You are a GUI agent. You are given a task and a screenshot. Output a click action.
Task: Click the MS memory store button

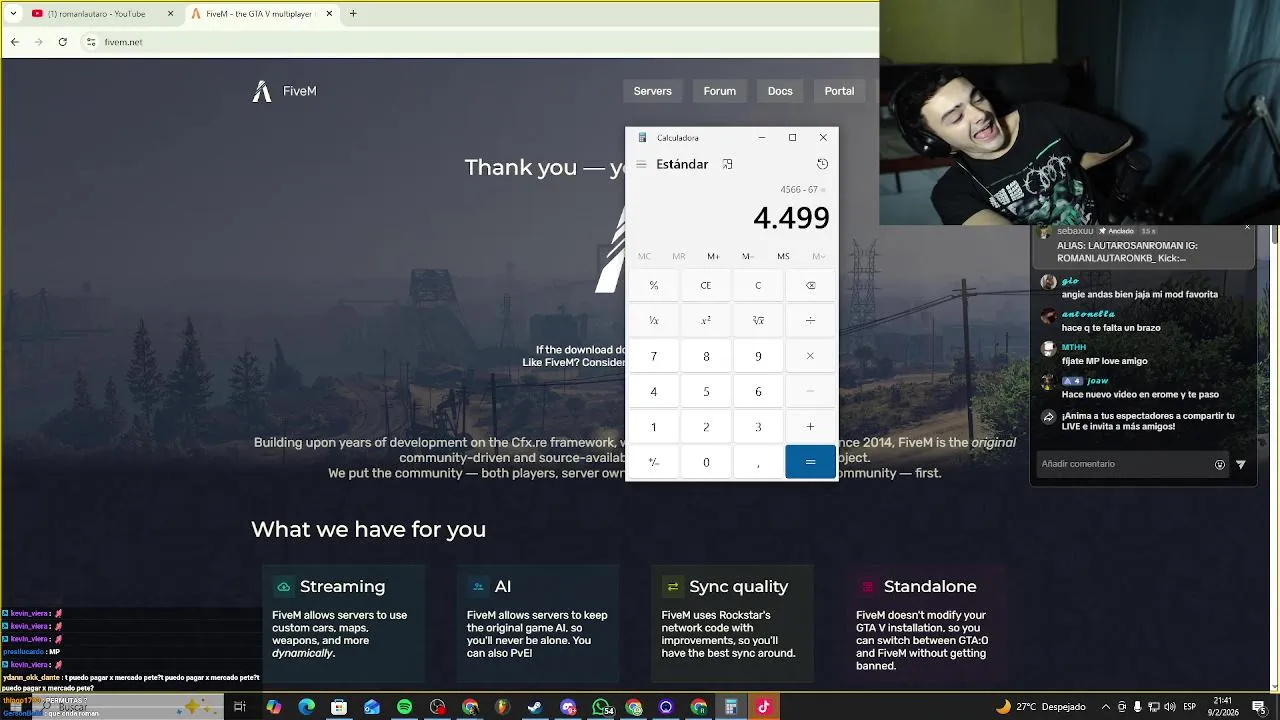tap(783, 257)
